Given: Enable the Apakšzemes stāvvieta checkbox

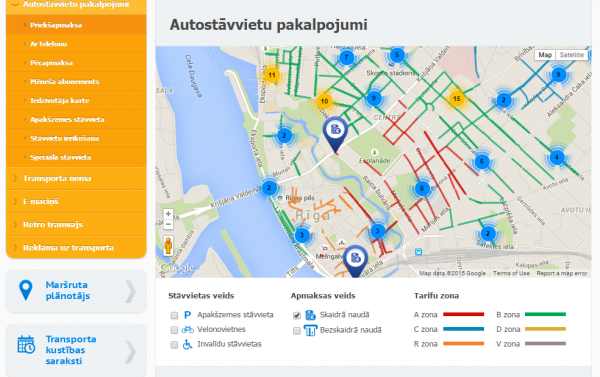Looking at the screenshot, I should tap(174, 315).
